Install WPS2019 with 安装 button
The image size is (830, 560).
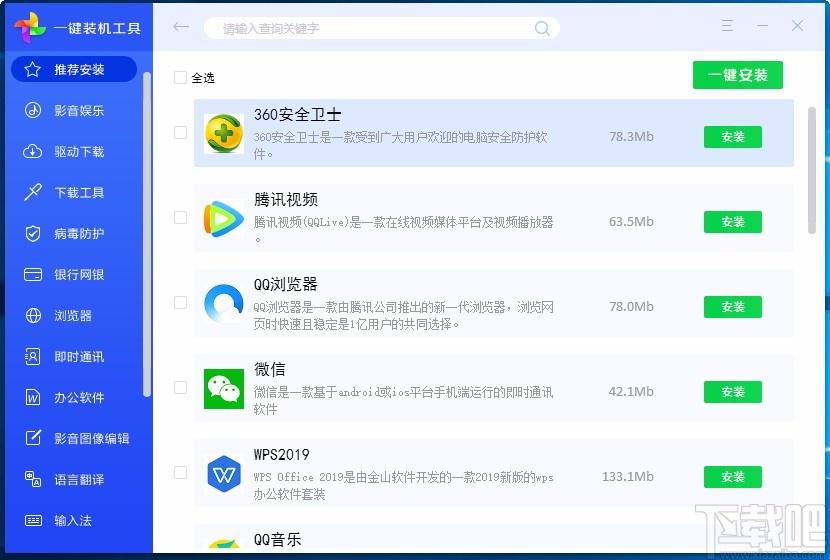point(733,477)
